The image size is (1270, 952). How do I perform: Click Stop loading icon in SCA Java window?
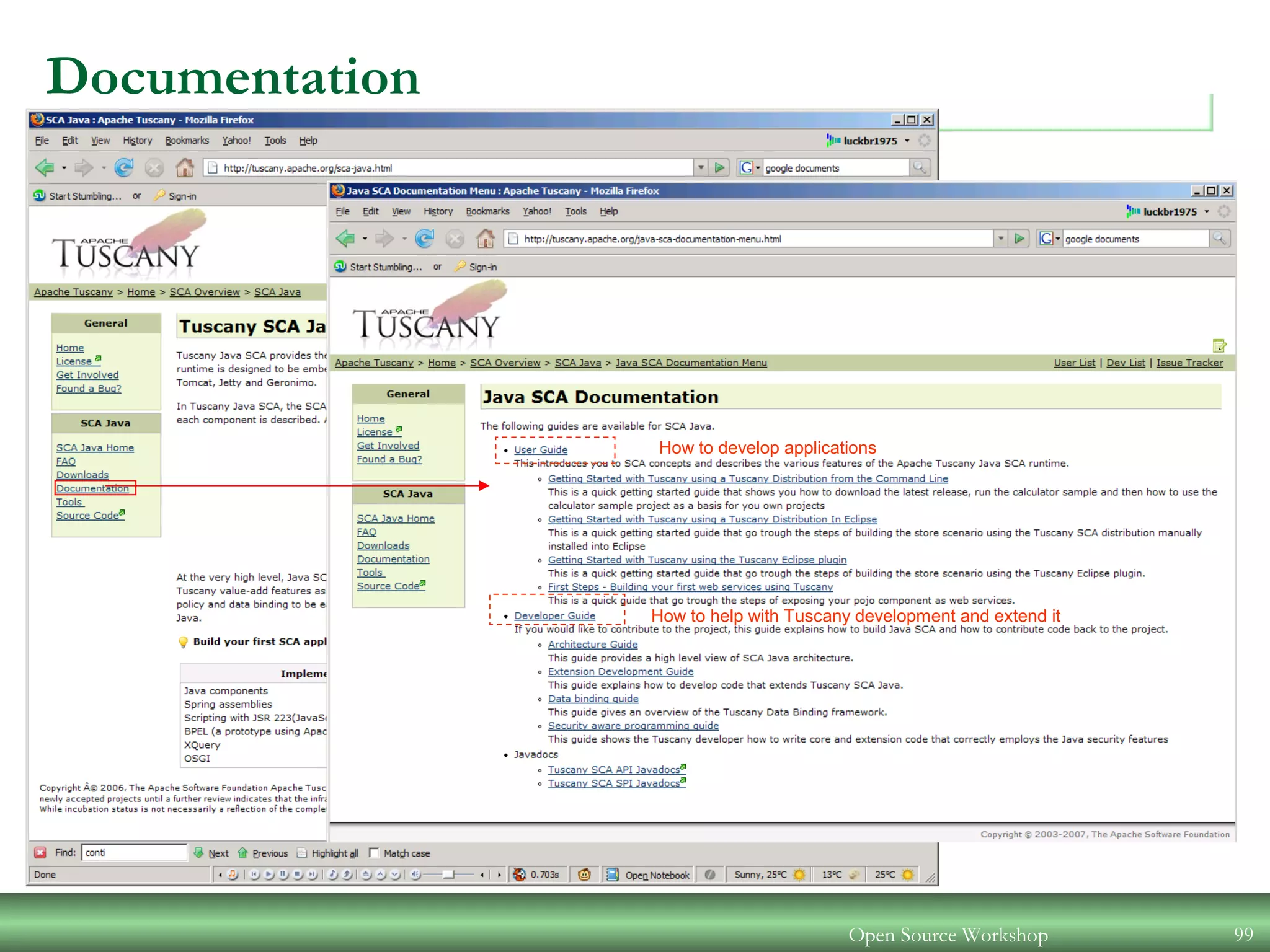(154, 168)
